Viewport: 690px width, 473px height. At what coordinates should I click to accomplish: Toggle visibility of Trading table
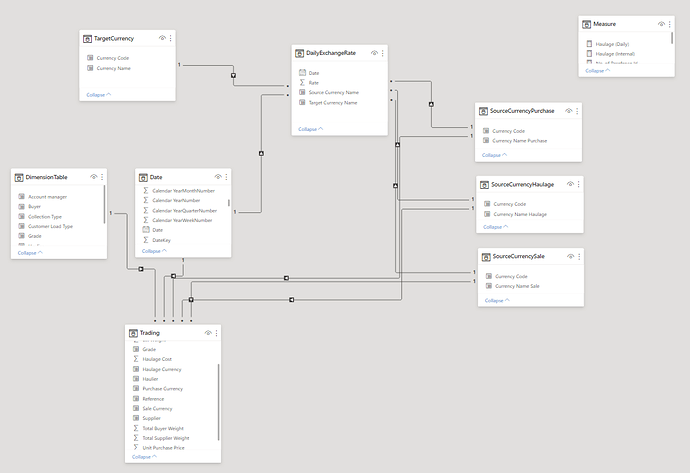coord(208,333)
